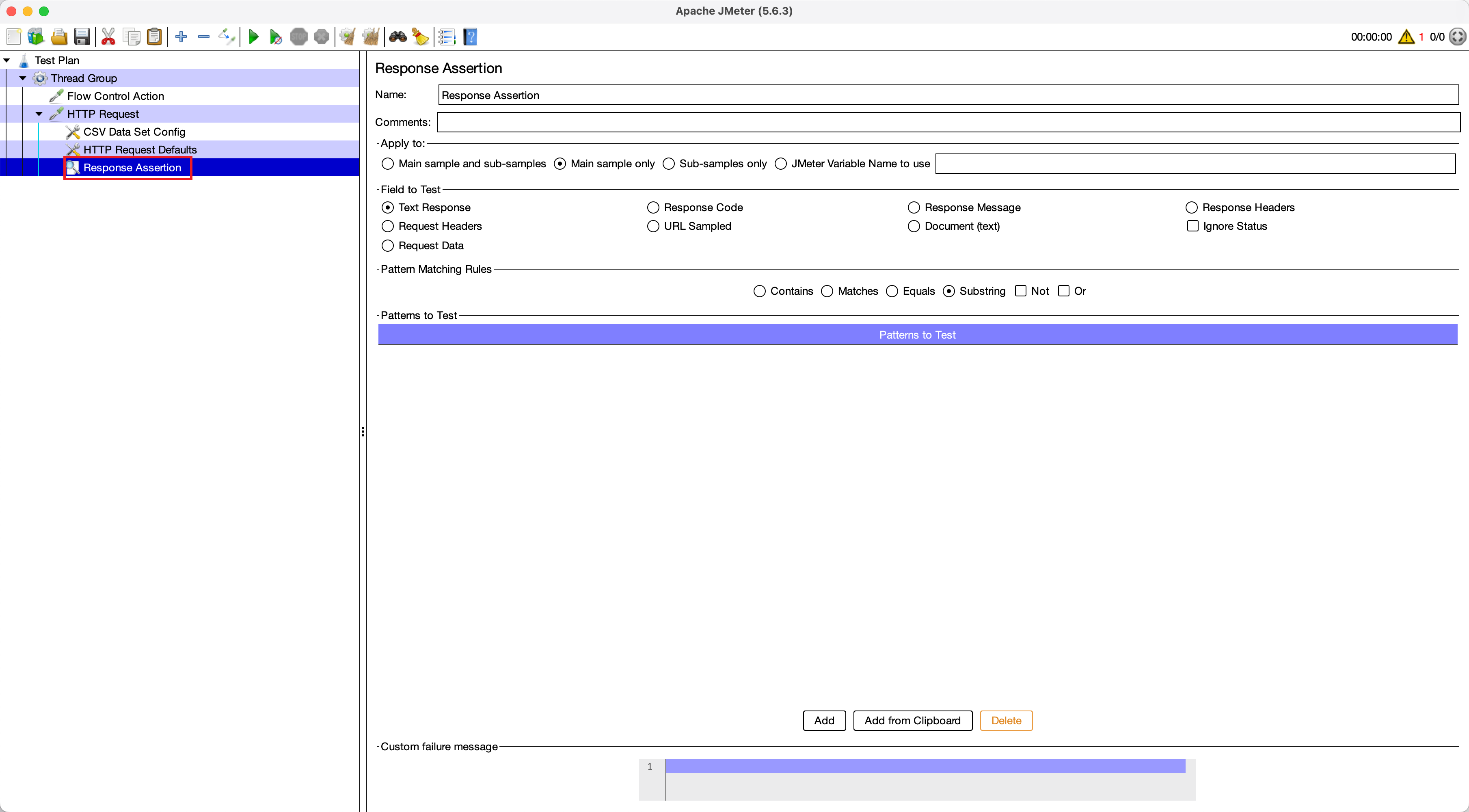Save the test plan with floppy icon
The height and width of the screenshot is (812, 1469).
point(82,37)
